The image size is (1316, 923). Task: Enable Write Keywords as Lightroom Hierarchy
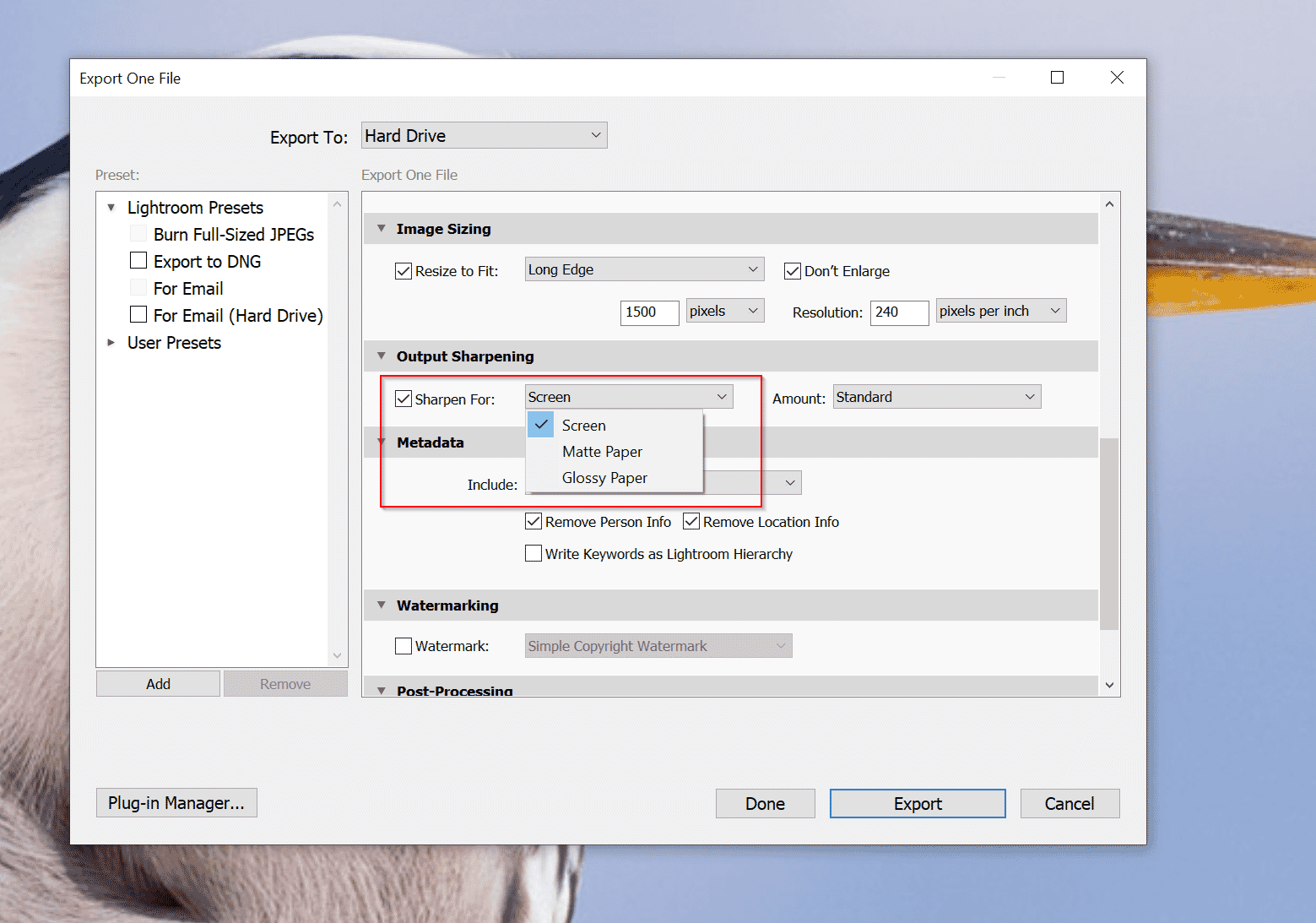pyautogui.click(x=533, y=553)
